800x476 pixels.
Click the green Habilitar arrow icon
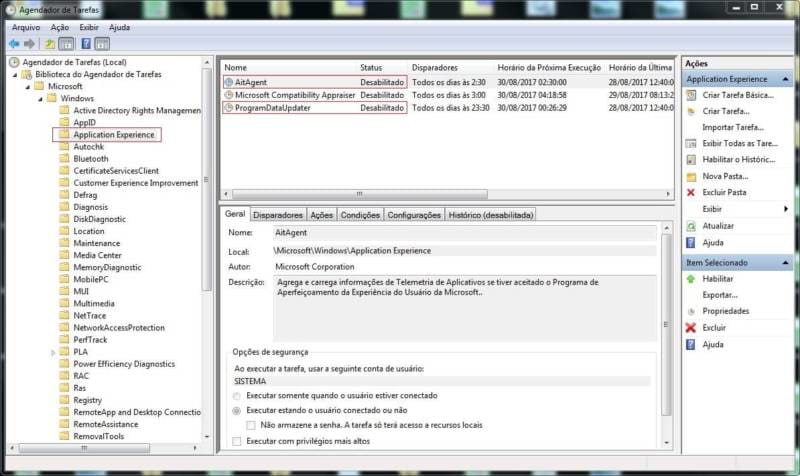pos(691,279)
